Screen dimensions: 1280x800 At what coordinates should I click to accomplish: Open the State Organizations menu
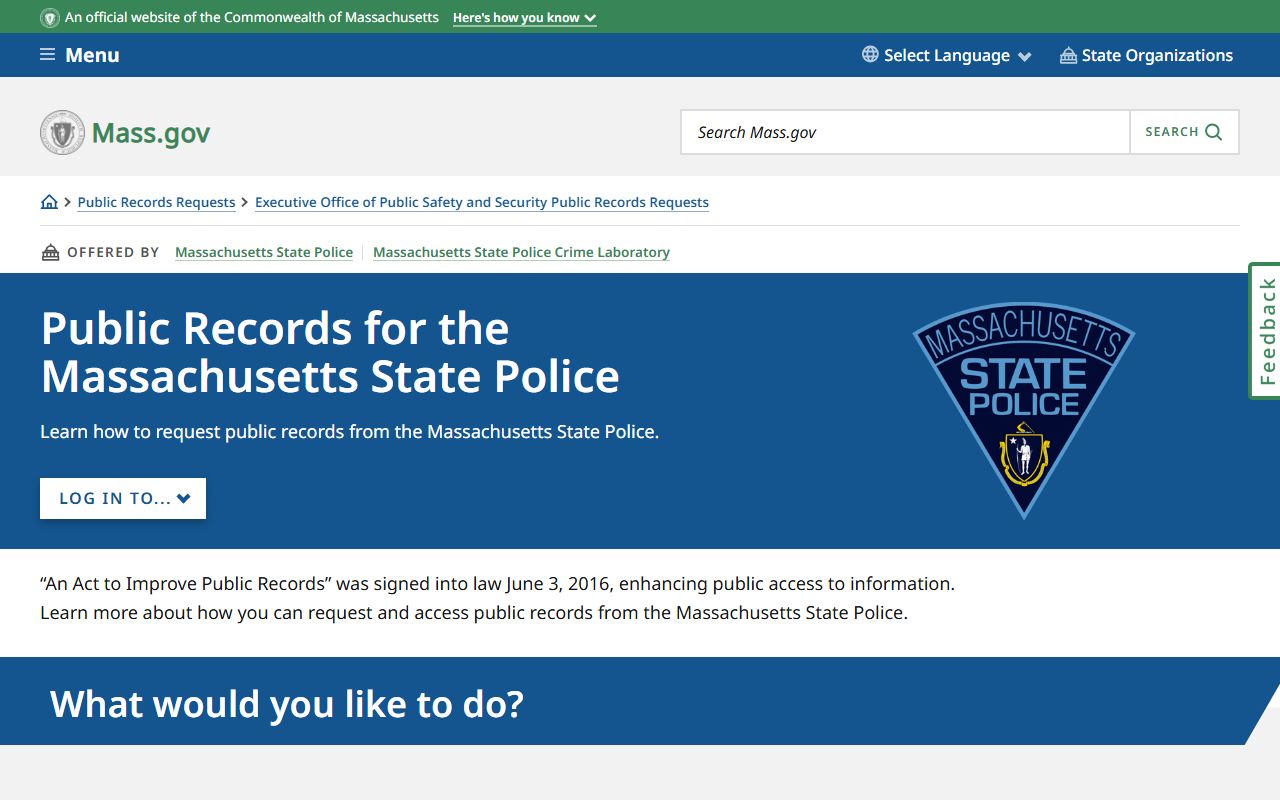click(x=1146, y=55)
